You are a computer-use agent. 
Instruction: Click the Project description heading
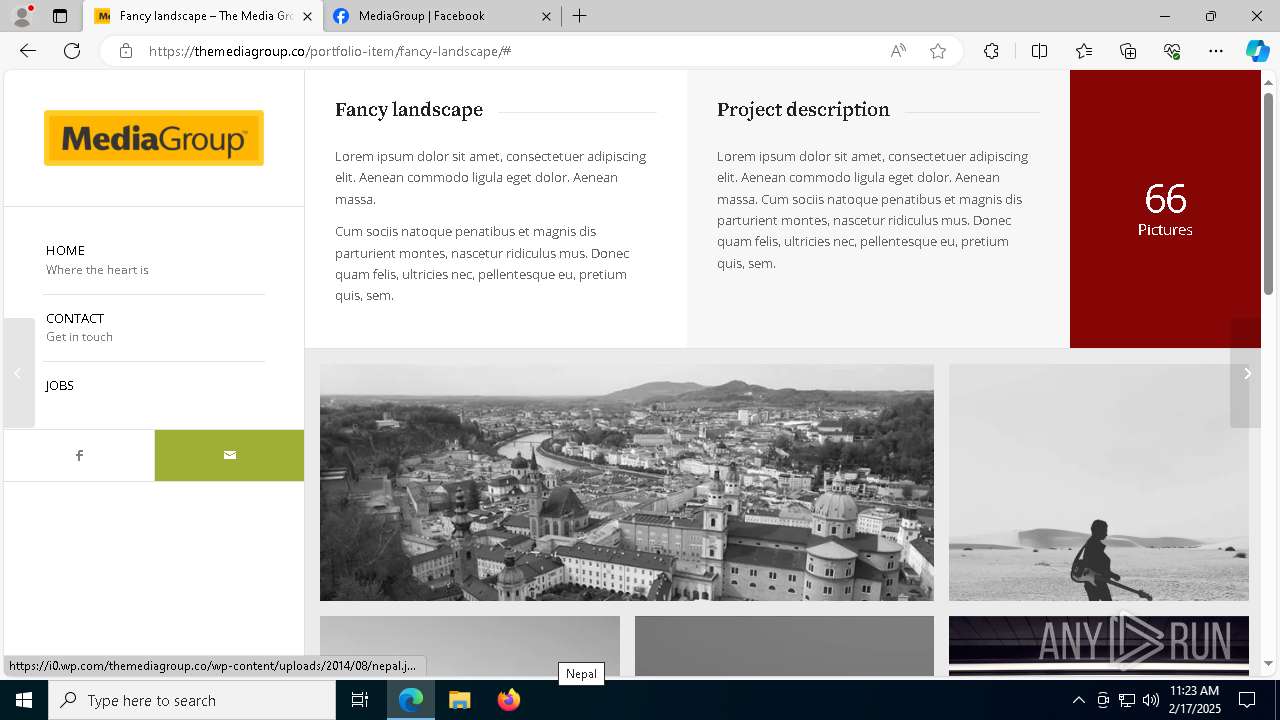(x=803, y=110)
